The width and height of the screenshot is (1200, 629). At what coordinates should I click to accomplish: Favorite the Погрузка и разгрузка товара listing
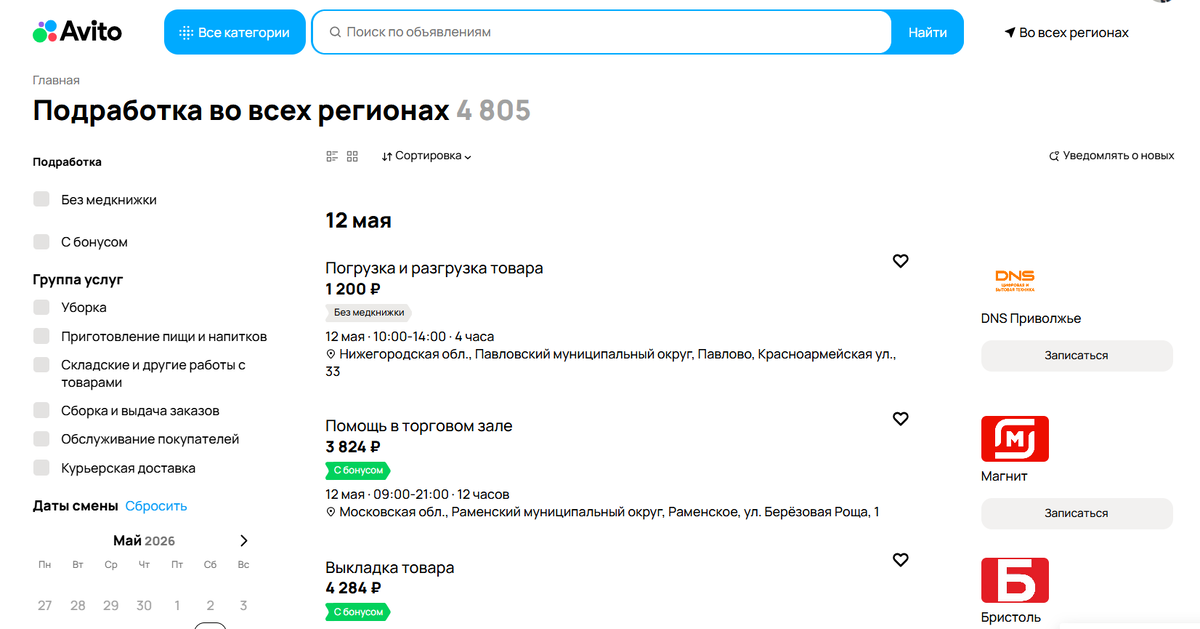point(900,261)
